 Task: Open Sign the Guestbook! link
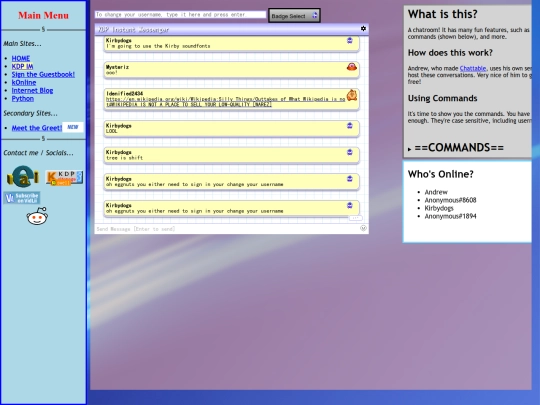tap(43, 74)
